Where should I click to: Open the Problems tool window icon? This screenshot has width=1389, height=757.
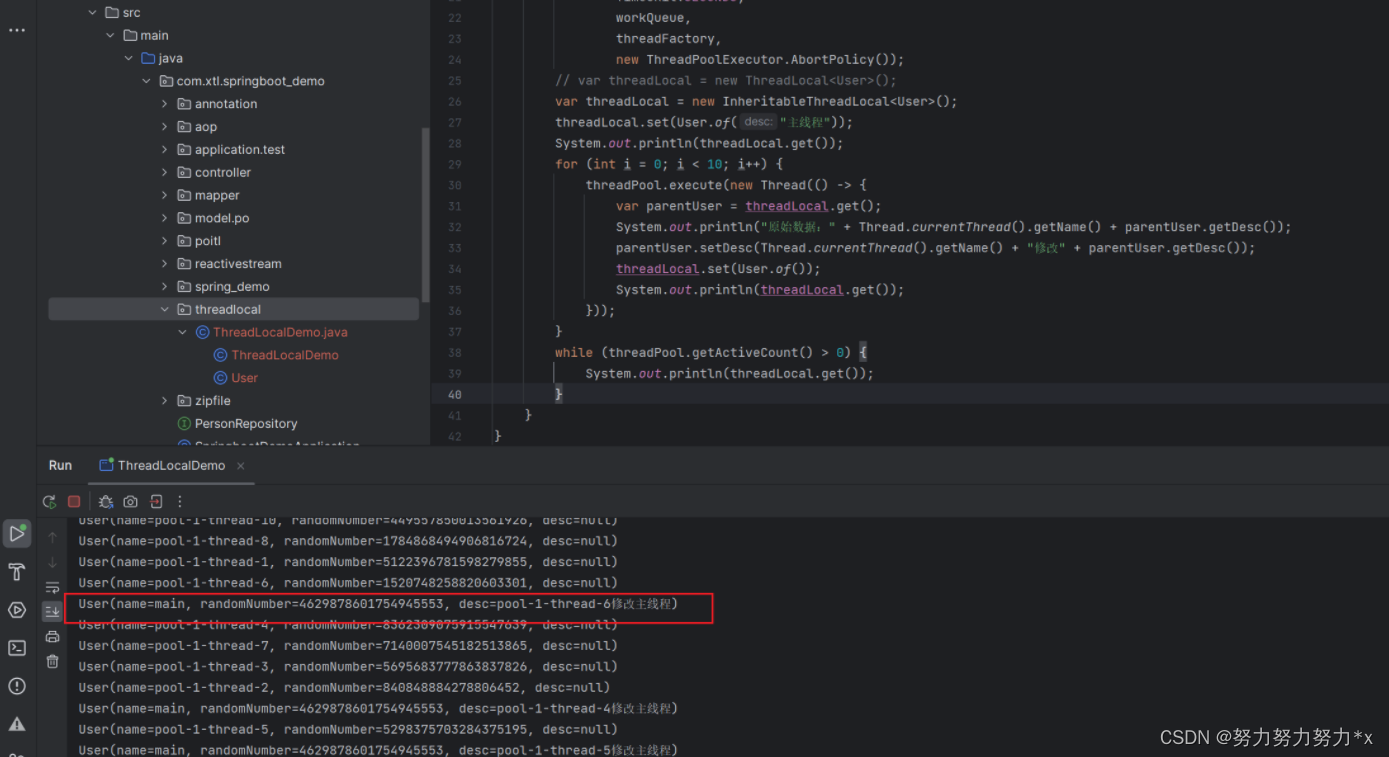click(17, 686)
